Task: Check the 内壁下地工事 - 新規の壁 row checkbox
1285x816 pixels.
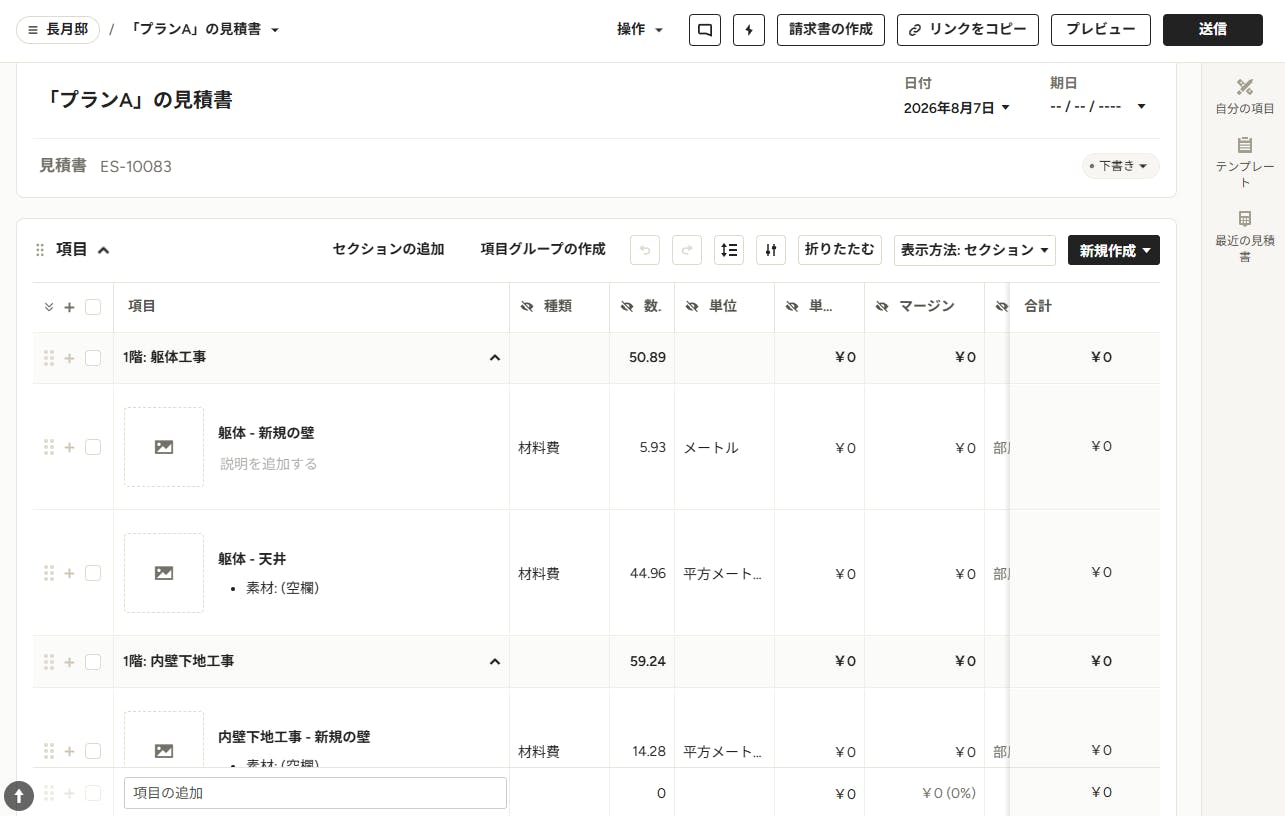Action: [x=93, y=751]
